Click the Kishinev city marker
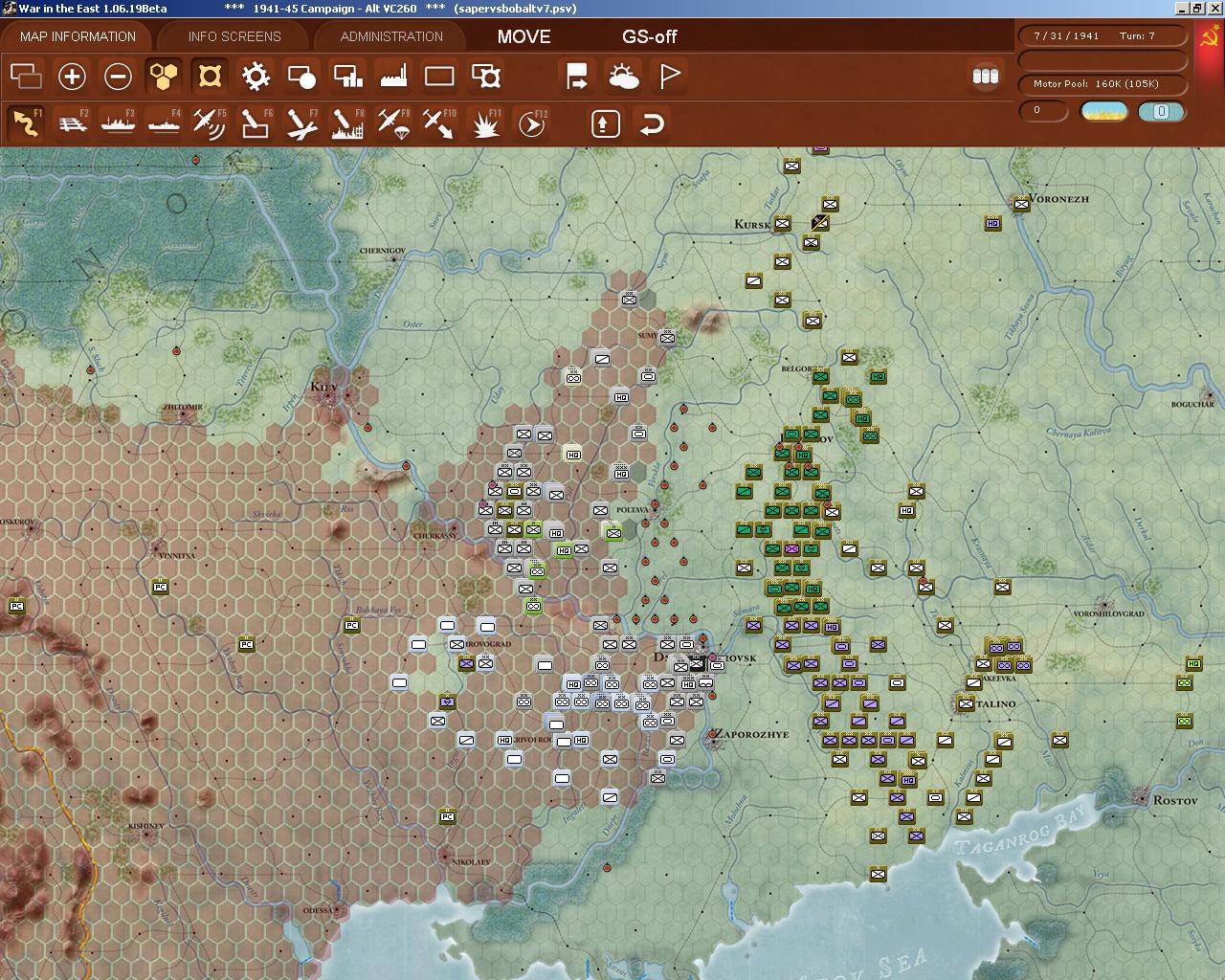The width and height of the screenshot is (1225, 980). (x=147, y=834)
